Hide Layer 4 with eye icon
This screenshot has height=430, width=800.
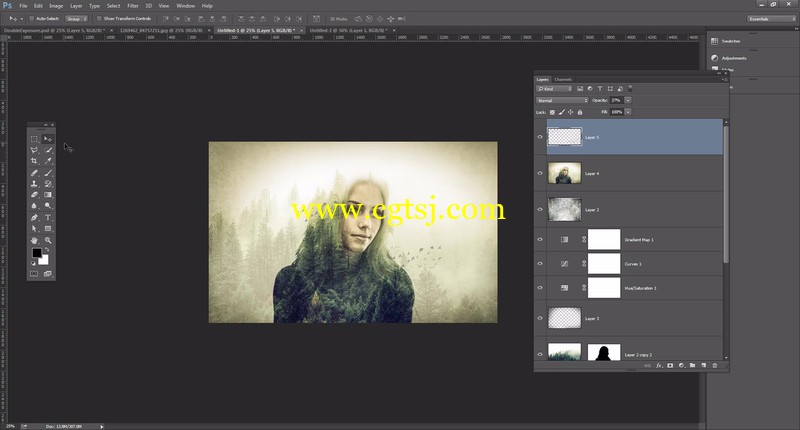(540, 173)
